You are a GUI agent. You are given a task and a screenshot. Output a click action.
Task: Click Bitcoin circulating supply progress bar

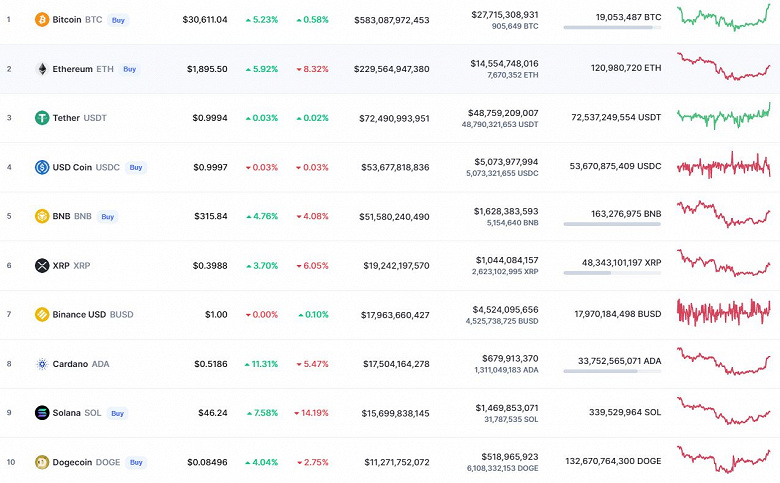pos(611,28)
